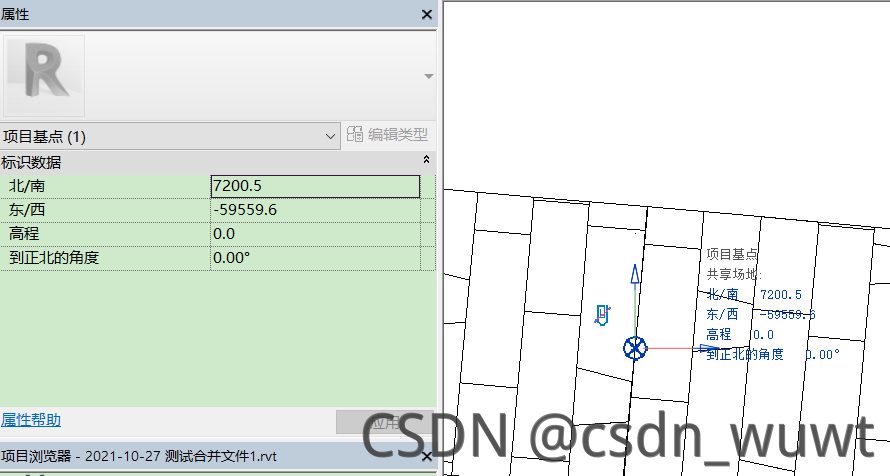Click the canvas 北/南 7200.5 value
The image size is (890, 476).
[780, 294]
